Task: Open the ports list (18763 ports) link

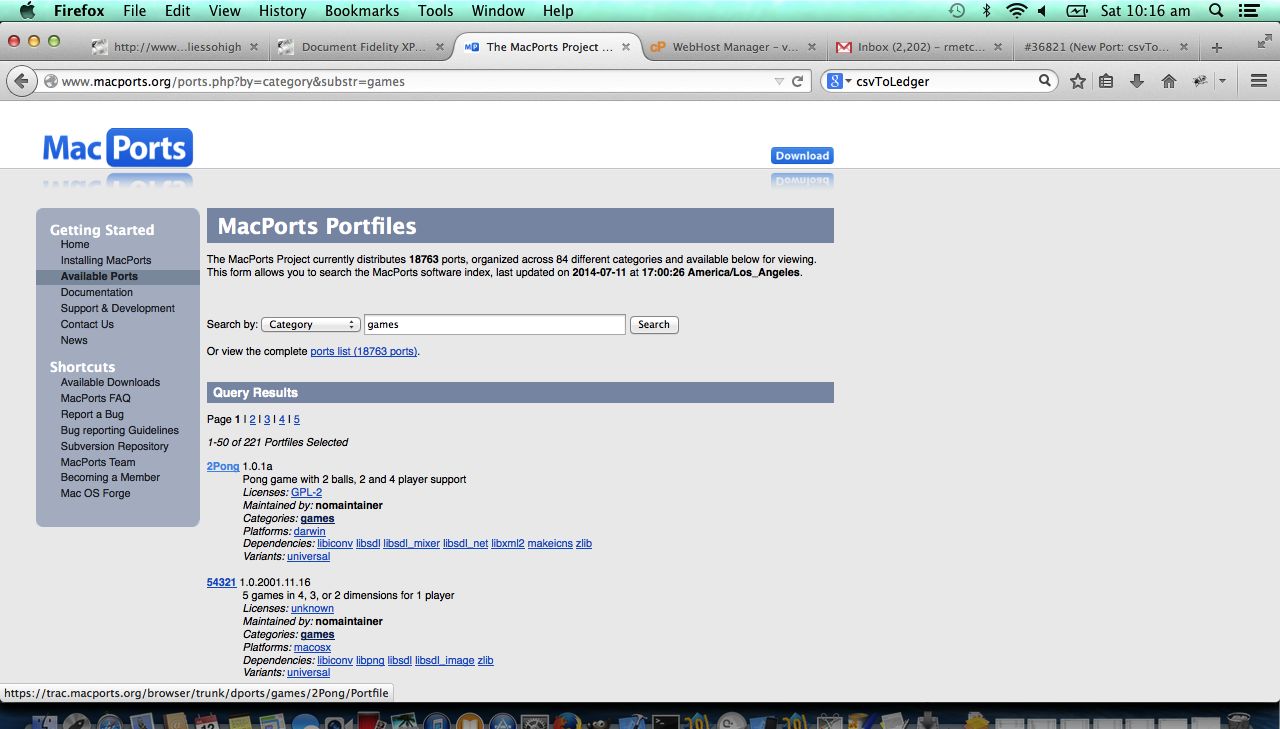Action: pos(364,351)
